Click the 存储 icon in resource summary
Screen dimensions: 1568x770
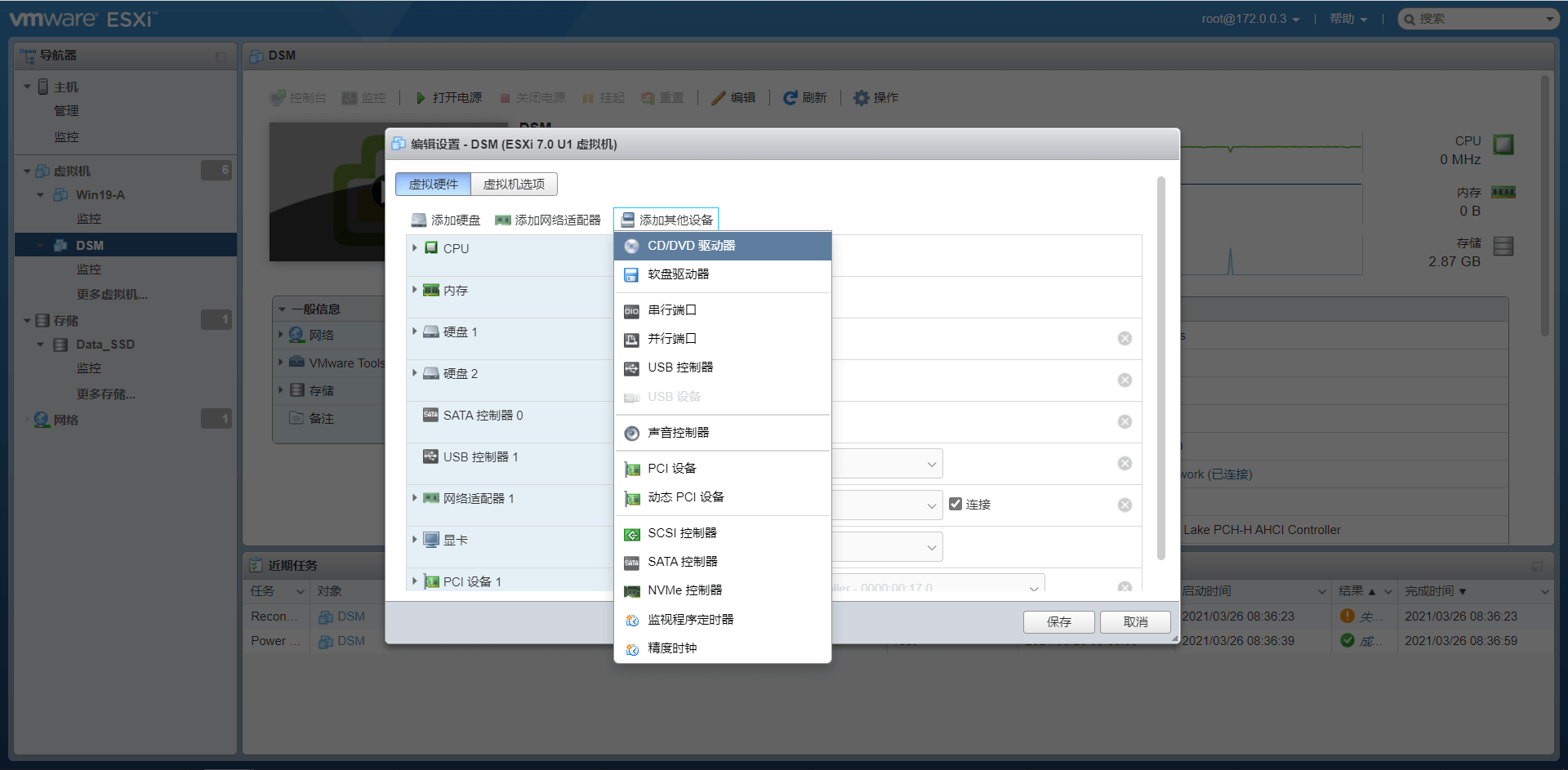[x=1503, y=246]
